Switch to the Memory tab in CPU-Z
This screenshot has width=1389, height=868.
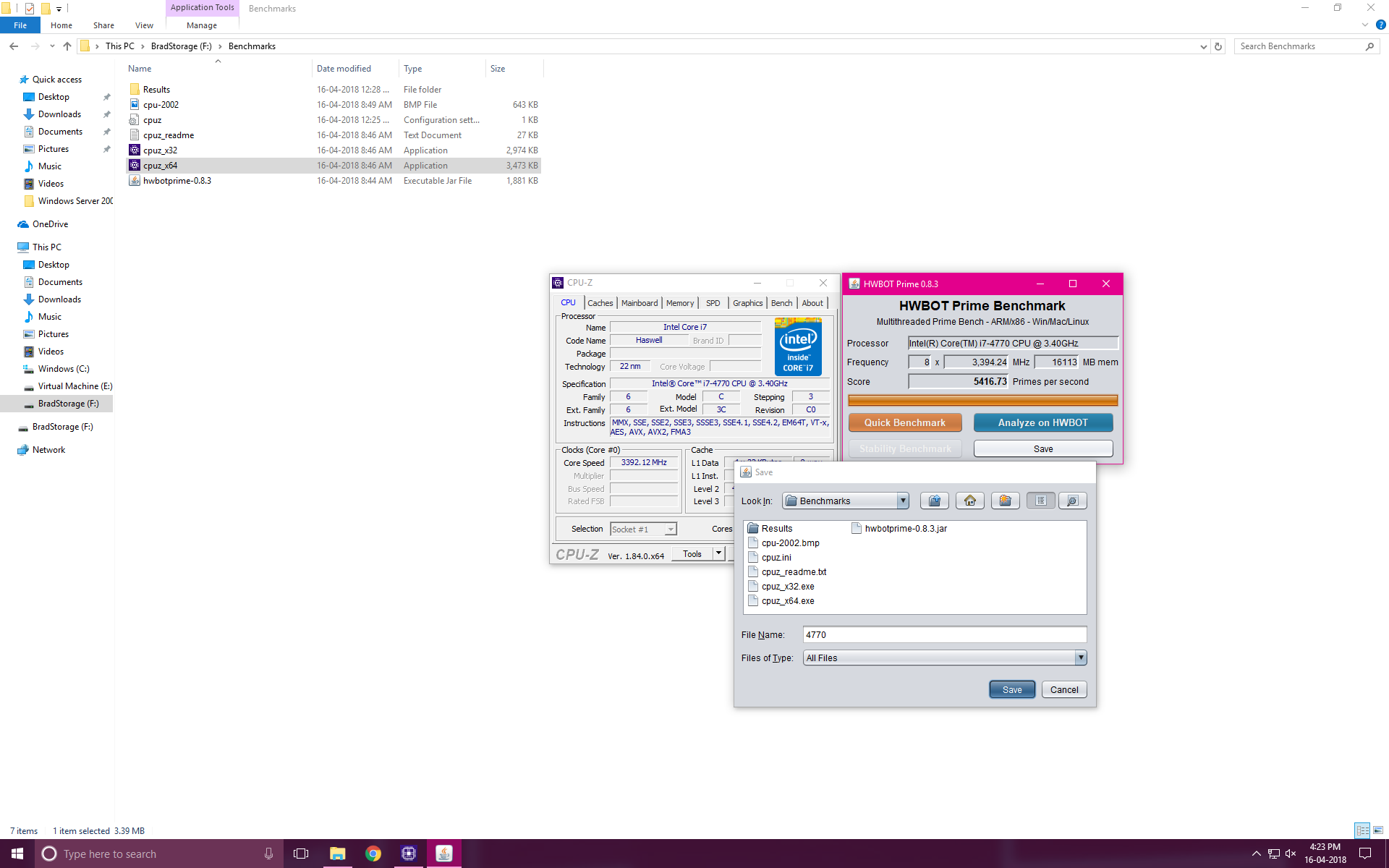[680, 303]
